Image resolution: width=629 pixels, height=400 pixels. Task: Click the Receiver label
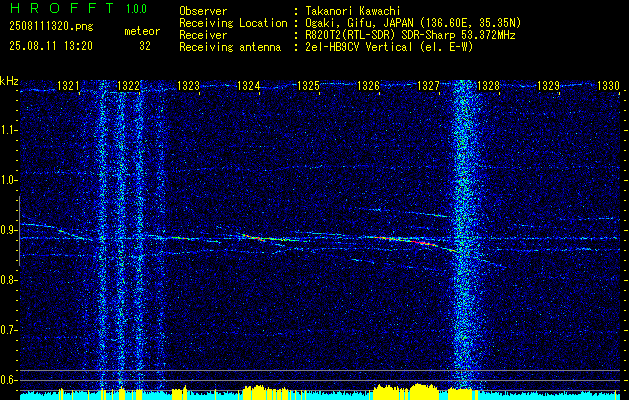tap(203, 35)
